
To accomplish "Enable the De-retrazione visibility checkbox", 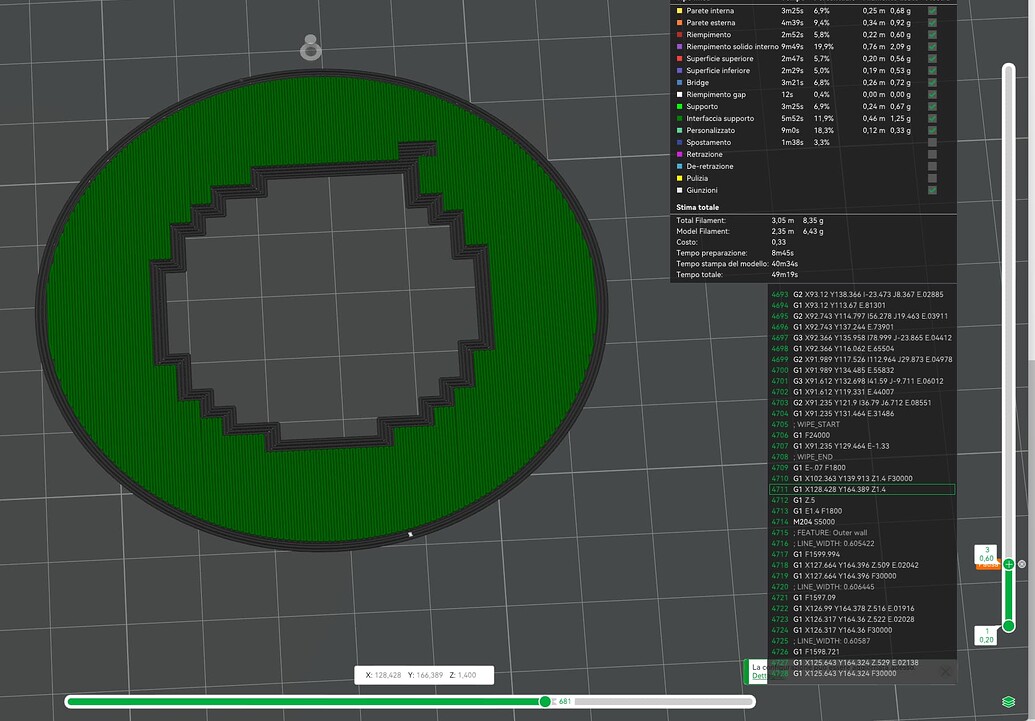I will pyautogui.click(x=932, y=166).
